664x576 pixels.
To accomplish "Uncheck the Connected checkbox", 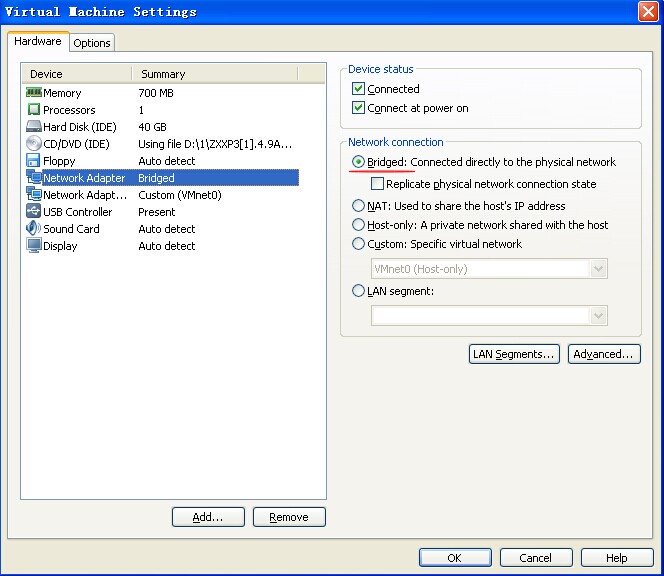I will [358, 89].
